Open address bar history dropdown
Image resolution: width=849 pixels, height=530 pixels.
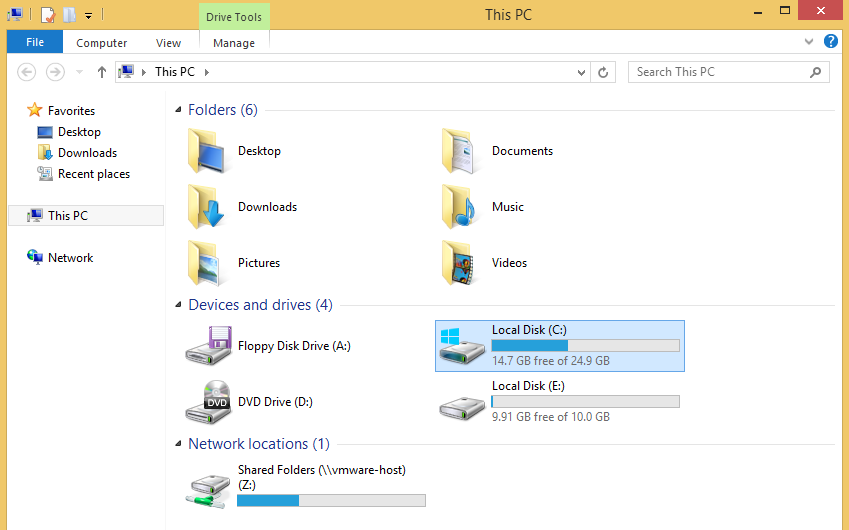(x=581, y=72)
